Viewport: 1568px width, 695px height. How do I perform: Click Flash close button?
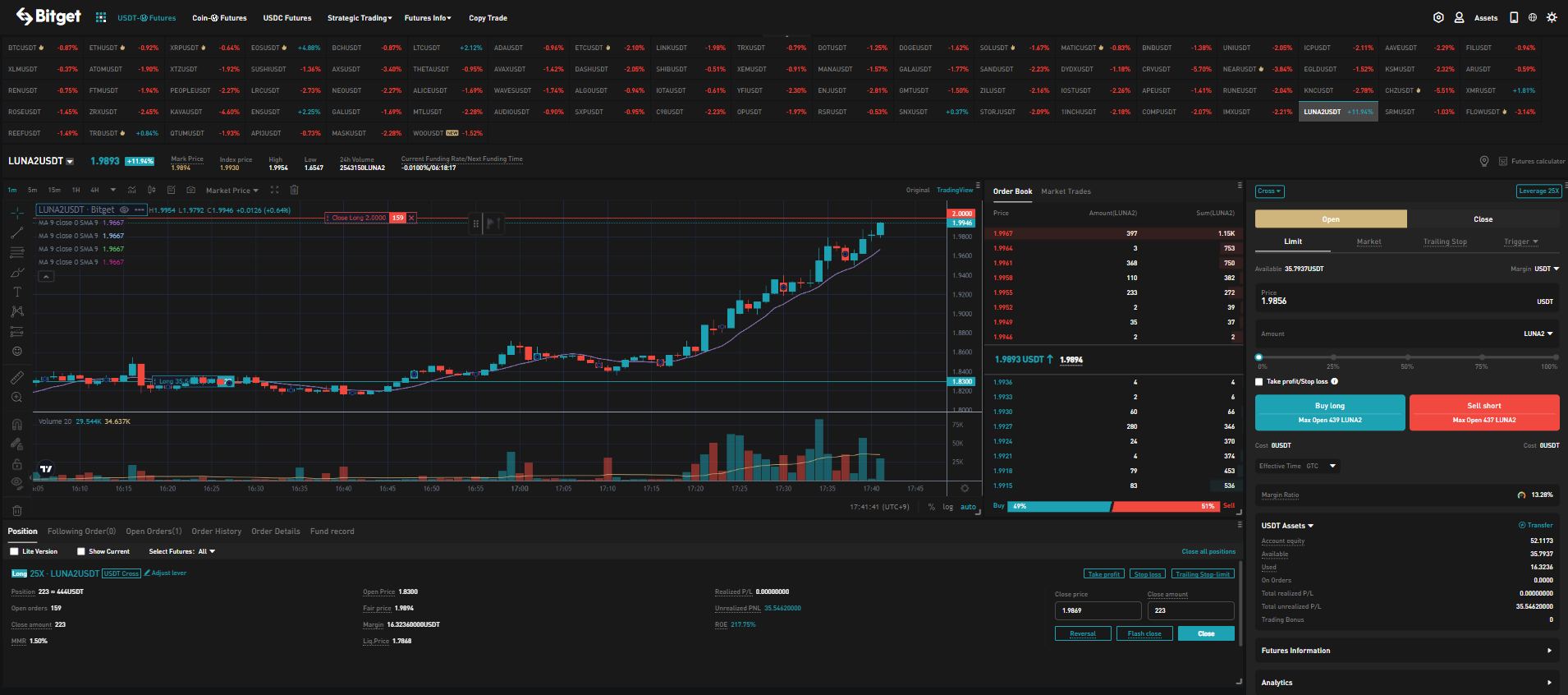(1144, 633)
